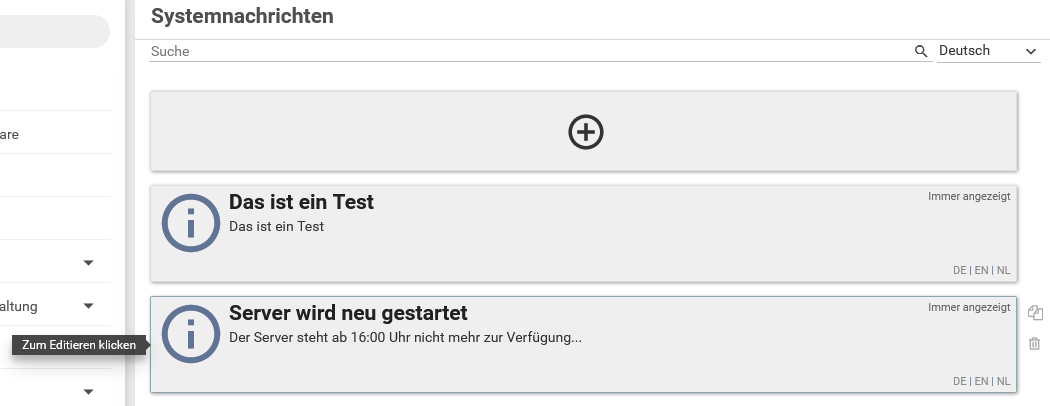Viewport: 1050px width, 406px height.
Task: Expand the sidebar arrow below the "altung" entry
Action: pyautogui.click(x=88, y=391)
